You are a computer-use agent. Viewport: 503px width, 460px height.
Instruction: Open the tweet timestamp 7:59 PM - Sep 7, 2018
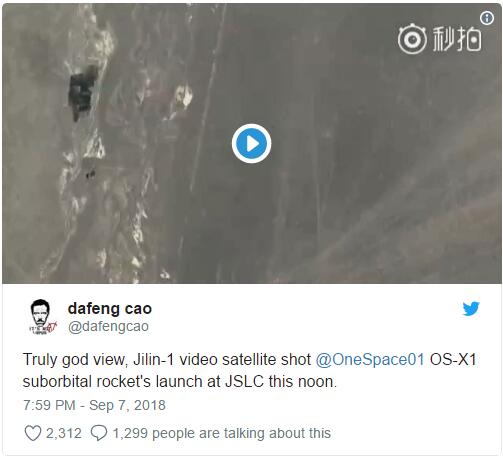(x=94, y=405)
